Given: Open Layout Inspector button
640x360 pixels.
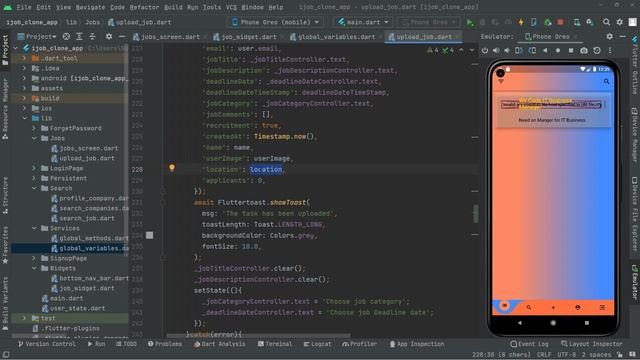Looking at the screenshot, I should coord(592,344).
